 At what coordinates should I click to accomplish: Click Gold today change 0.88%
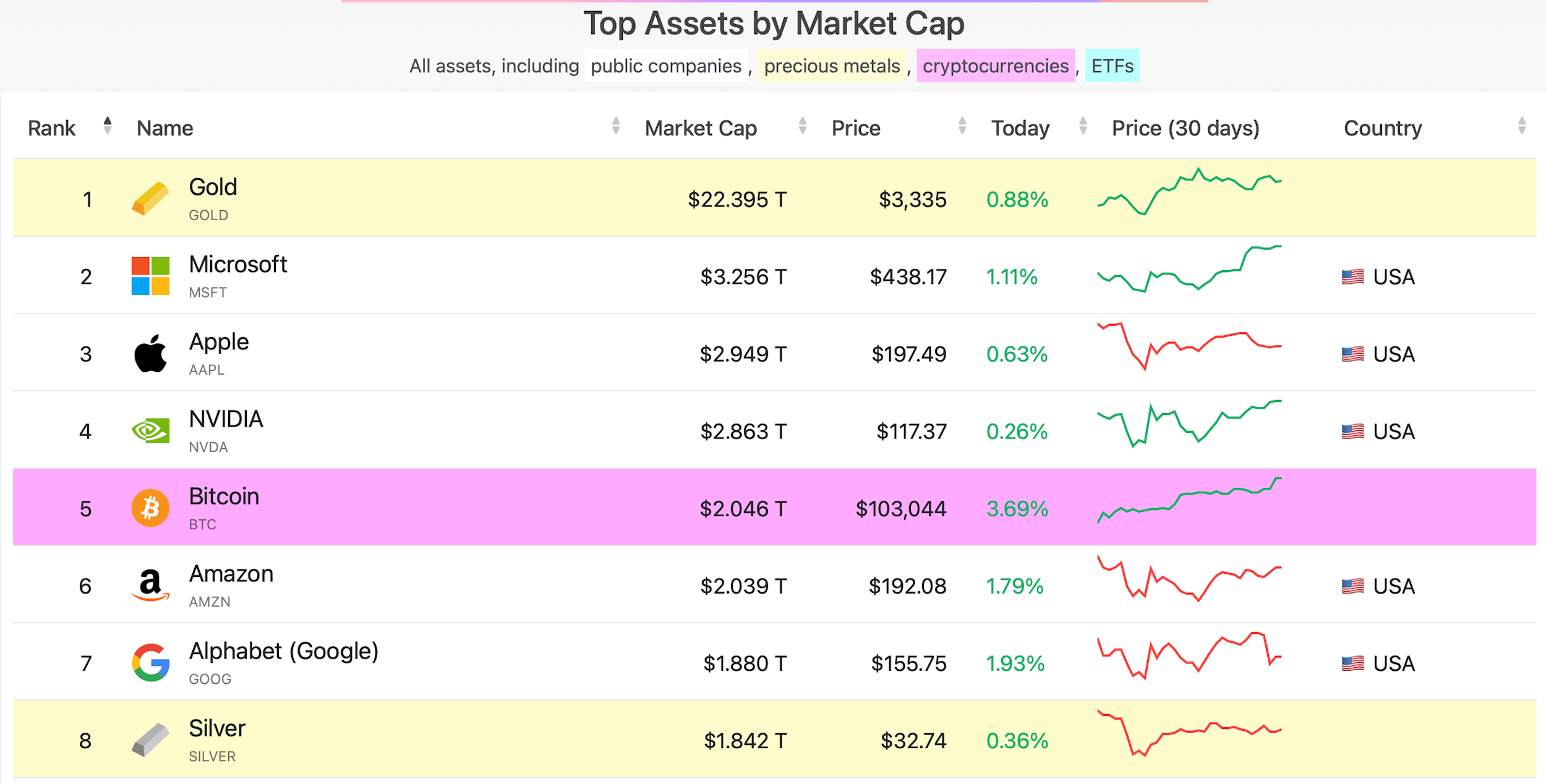pos(1017,200)
